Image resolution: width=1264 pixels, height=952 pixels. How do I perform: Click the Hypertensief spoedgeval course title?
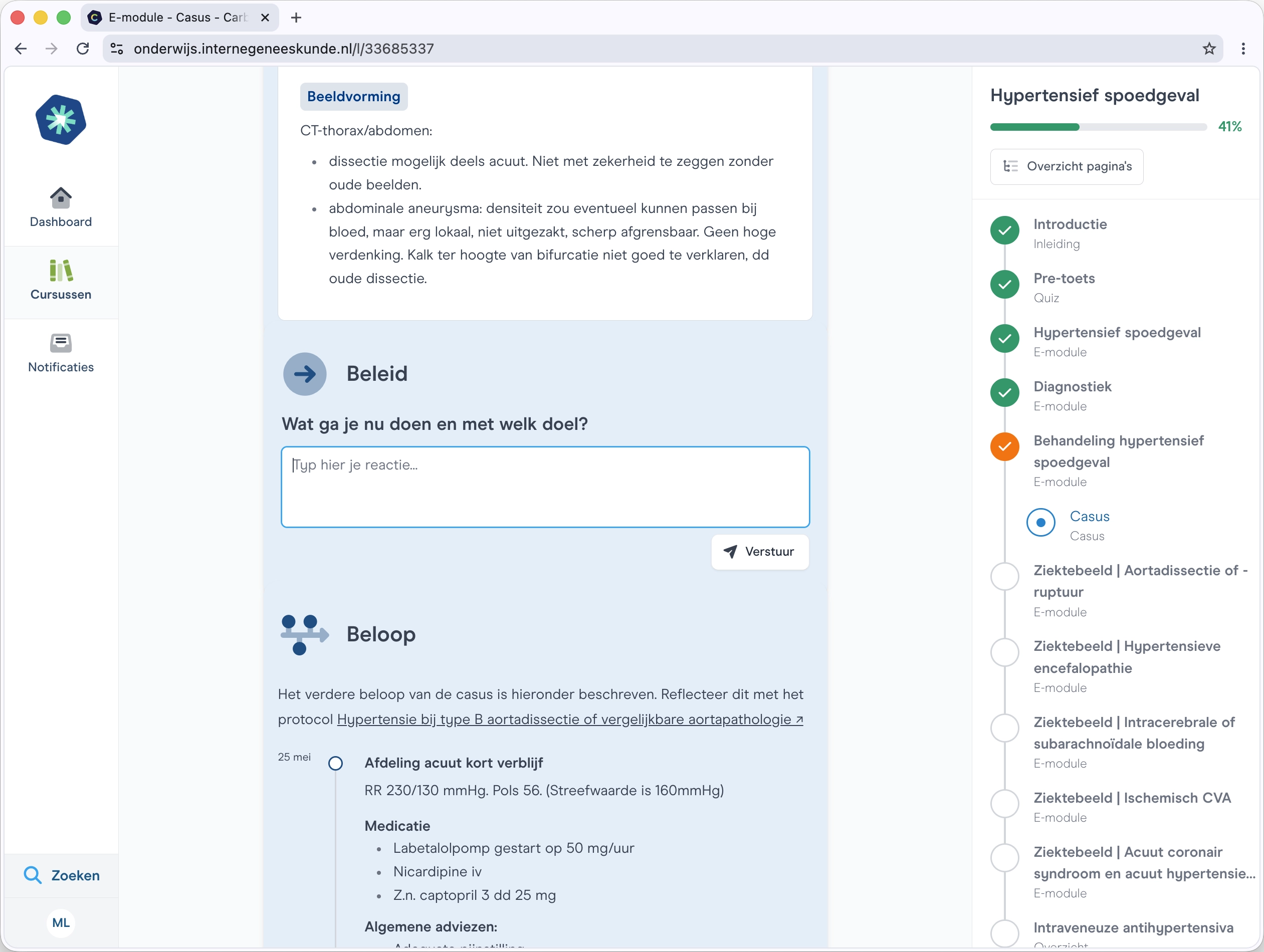(x=1094, y=95)
